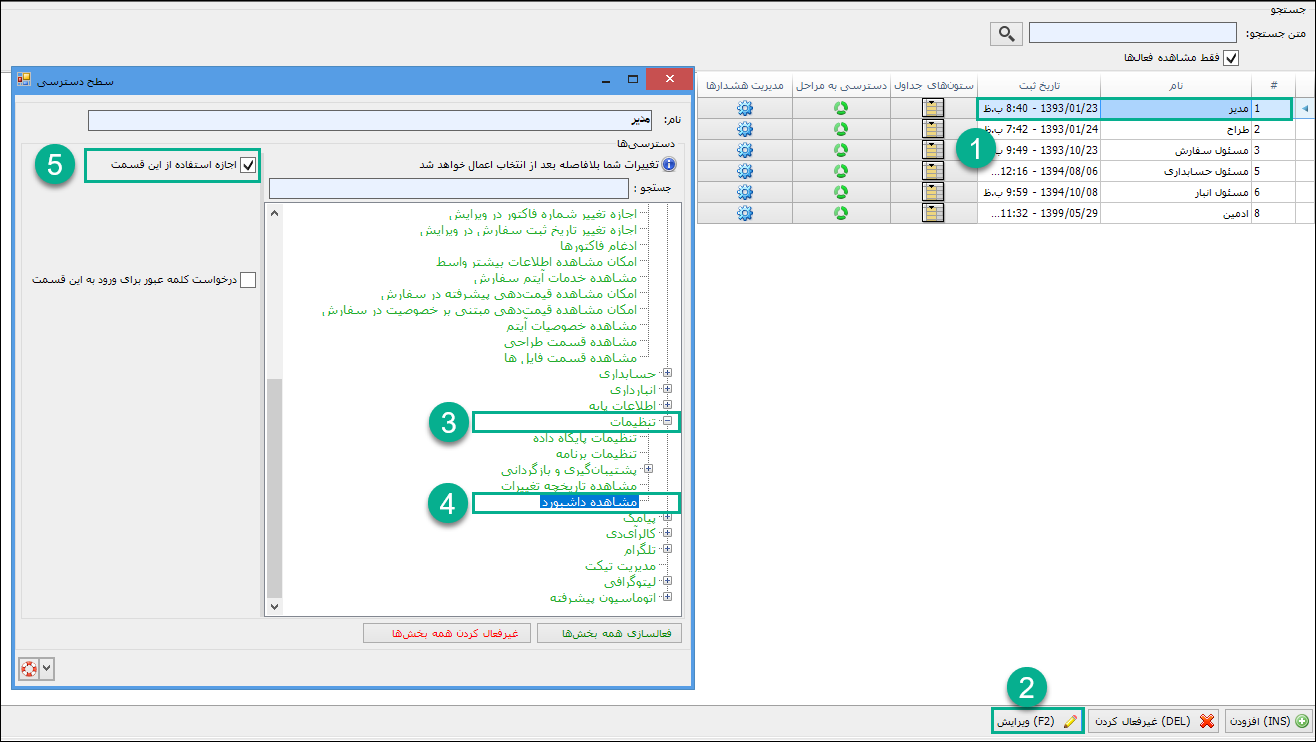Image resolution: width=1316 pixels, height=742 pixels.
Task: Select the مسئول انبار name cell
Action: tap(1176, 192)
